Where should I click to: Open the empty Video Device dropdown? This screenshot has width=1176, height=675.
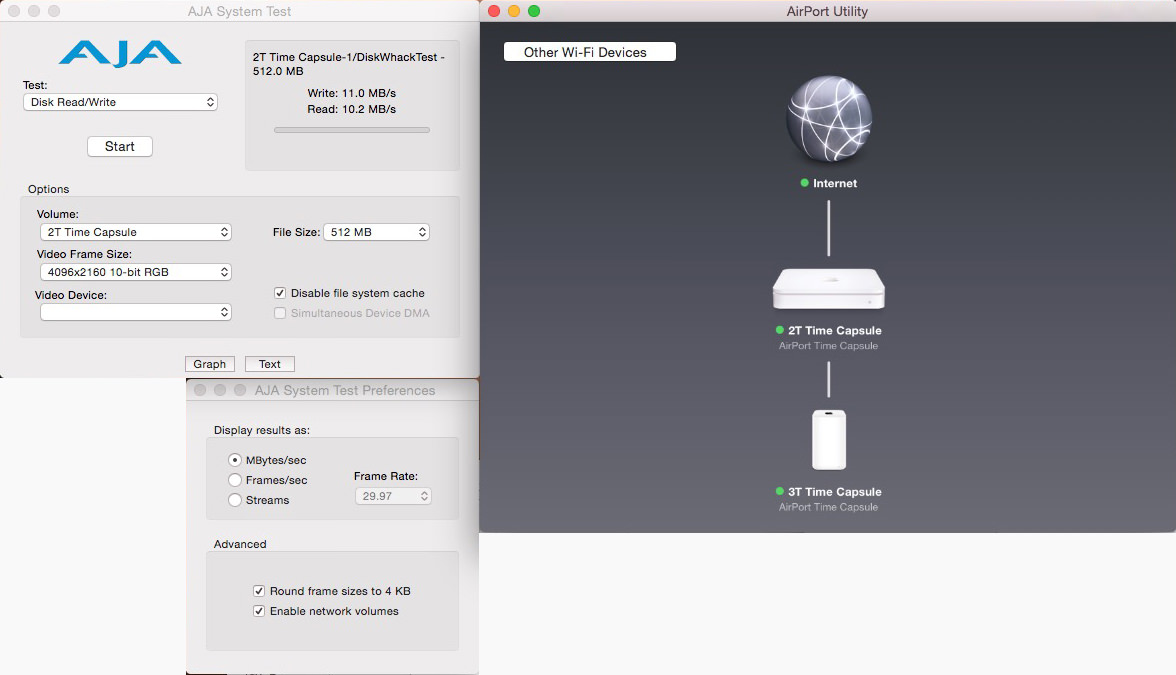136,312
